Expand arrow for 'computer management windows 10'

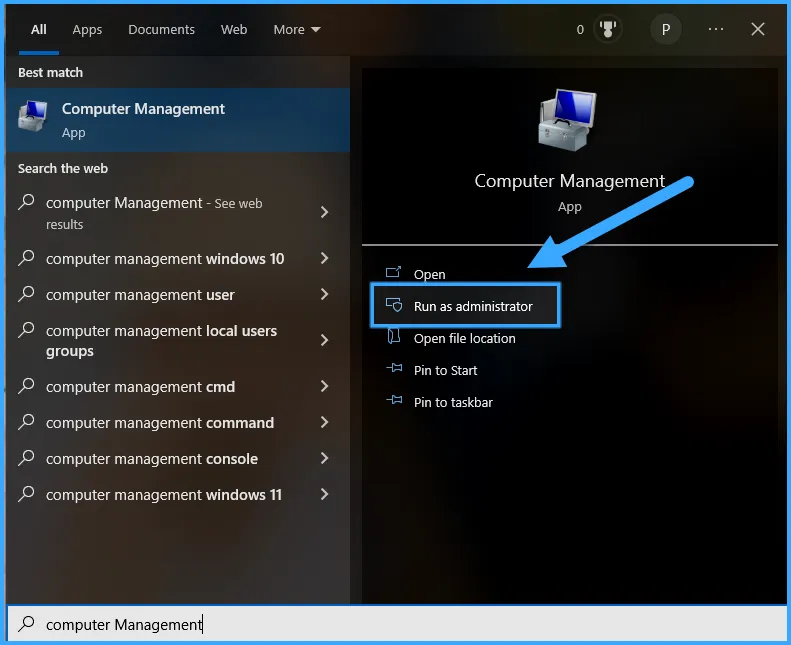pos(324,258)
